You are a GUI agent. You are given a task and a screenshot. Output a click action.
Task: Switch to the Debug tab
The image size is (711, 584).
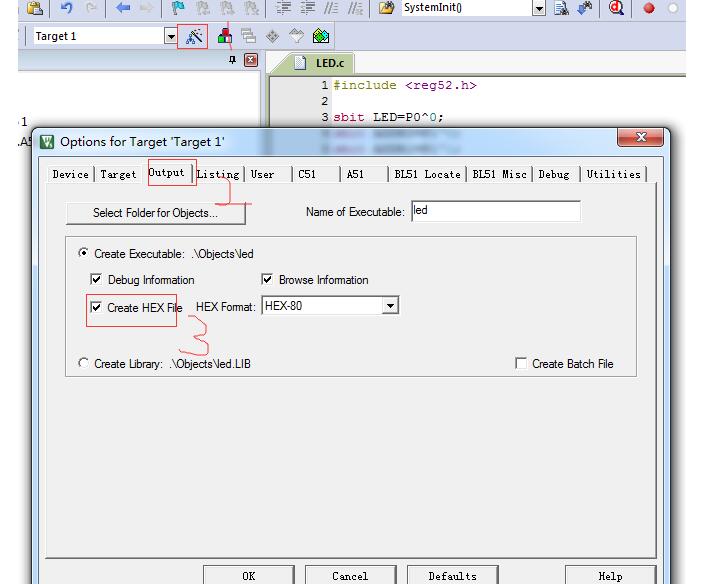[x=554, y=175]
